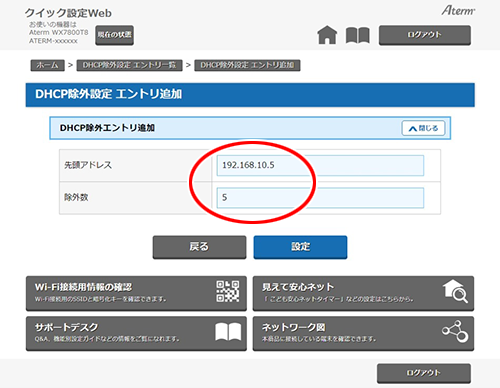The image size is (500, 388).
Task: Click the 先頭アドレス input field
Action: point(320,165)
